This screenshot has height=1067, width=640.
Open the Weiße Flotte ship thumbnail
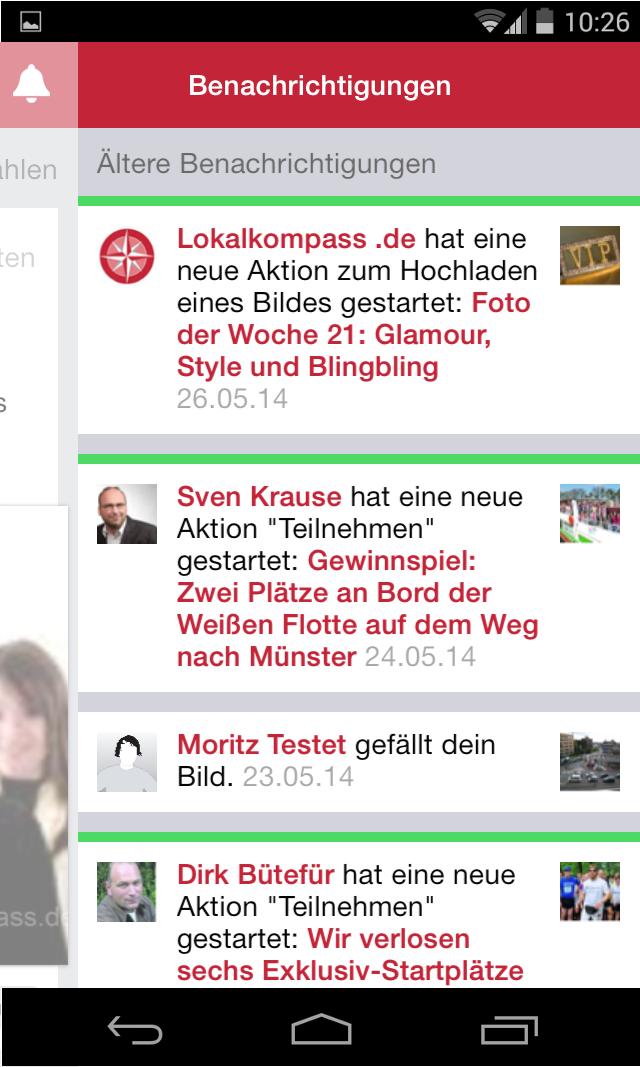[590, 513]
